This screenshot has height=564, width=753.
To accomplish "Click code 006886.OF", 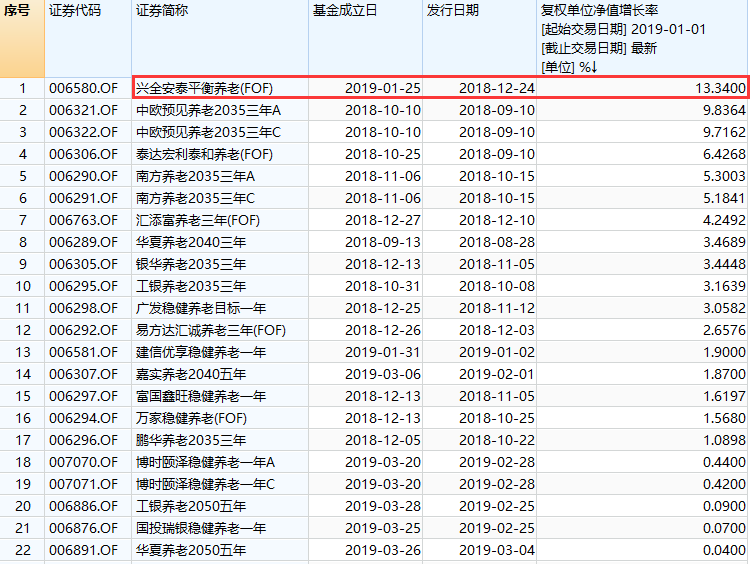I will (83, 507).
